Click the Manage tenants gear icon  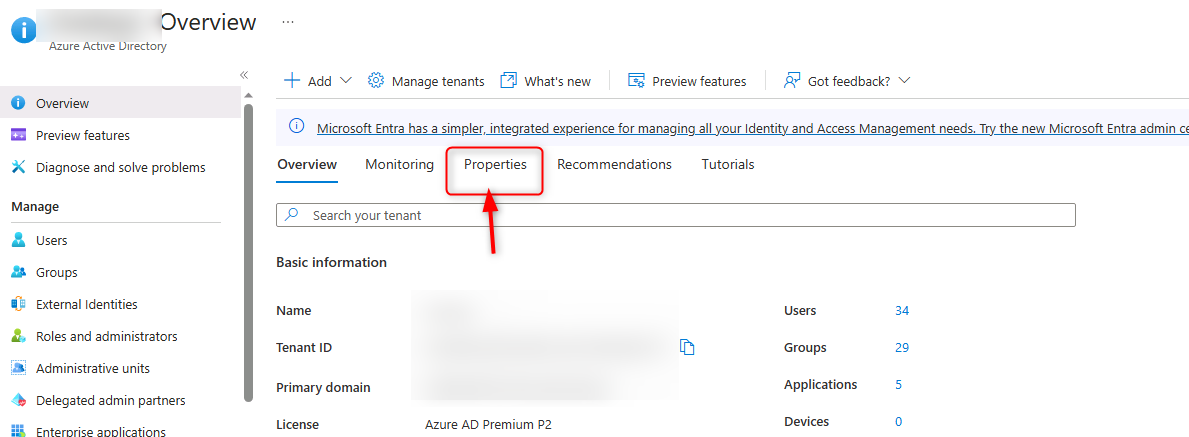(x=376, y=81)
